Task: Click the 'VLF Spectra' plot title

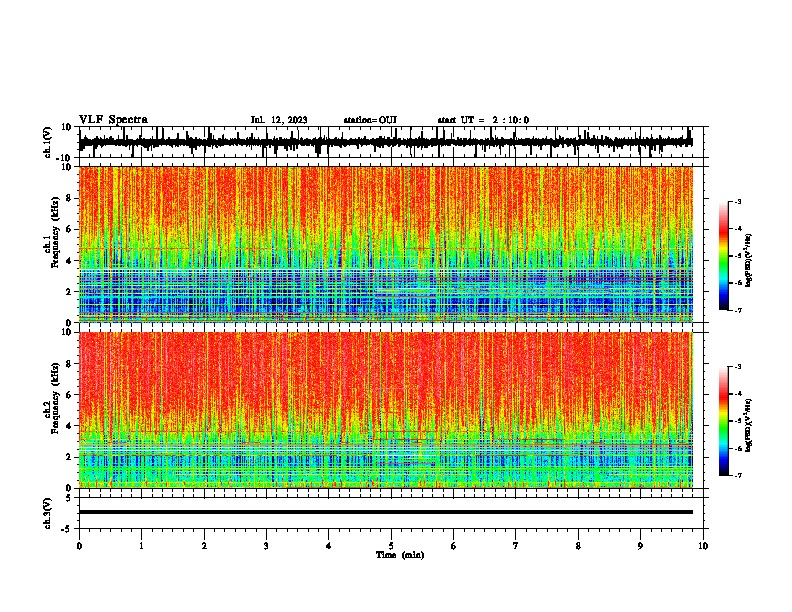Action: point(113,120)
